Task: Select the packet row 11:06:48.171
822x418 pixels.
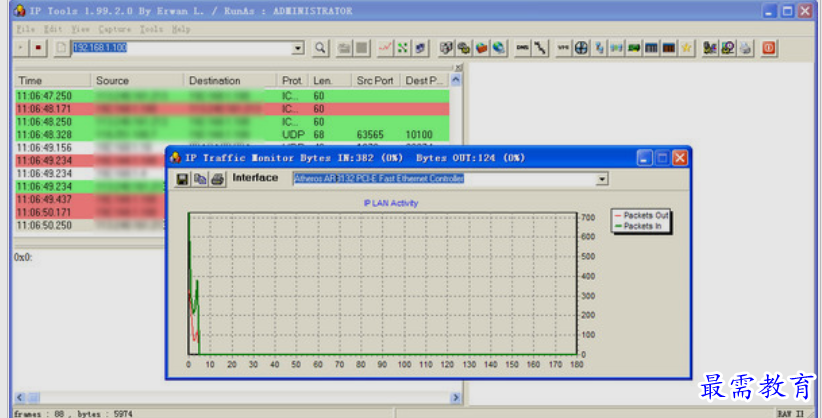Action: pyautogui.click(x=232, y=109)
